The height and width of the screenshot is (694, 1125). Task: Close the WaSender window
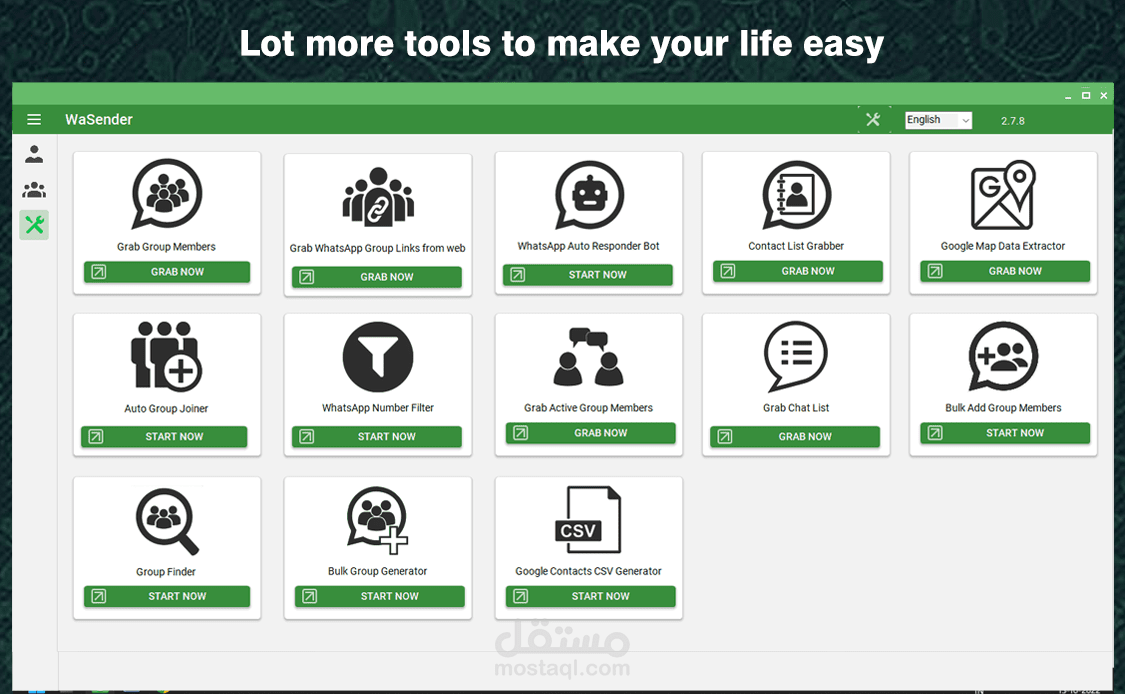(x=1103, y=95)
